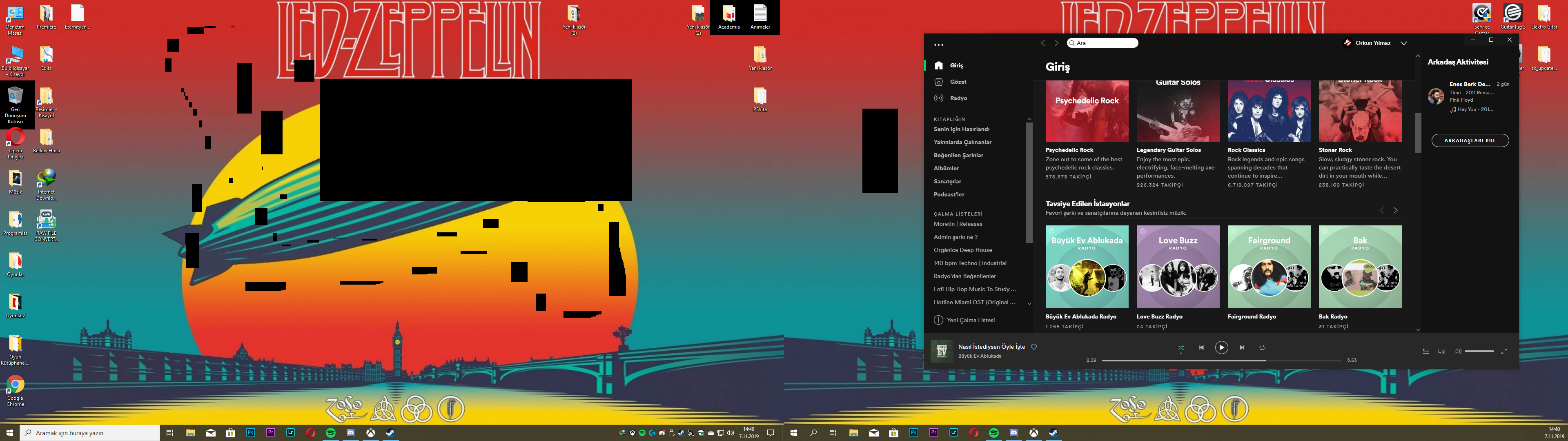
Task: Open Gözat in the sidebar
Action: click(x=958, y=82)
